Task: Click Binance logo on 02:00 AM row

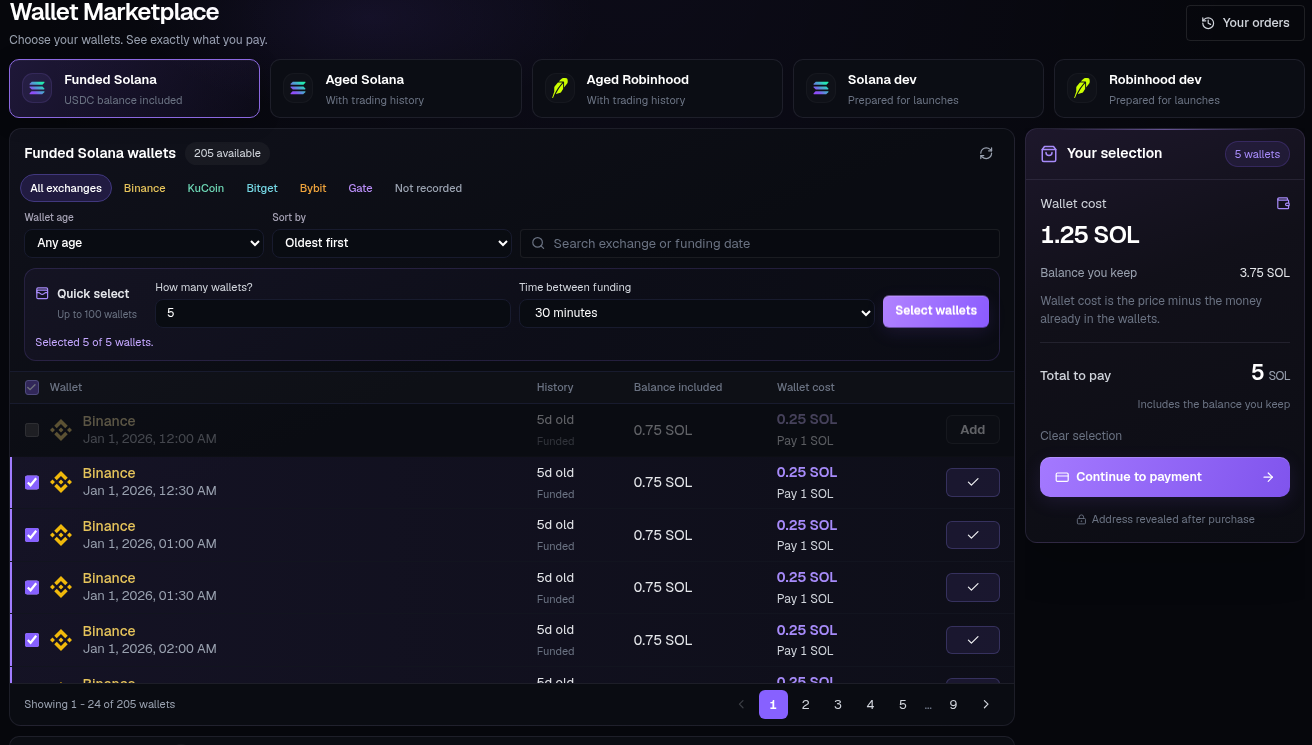Action: pos(61,640)
